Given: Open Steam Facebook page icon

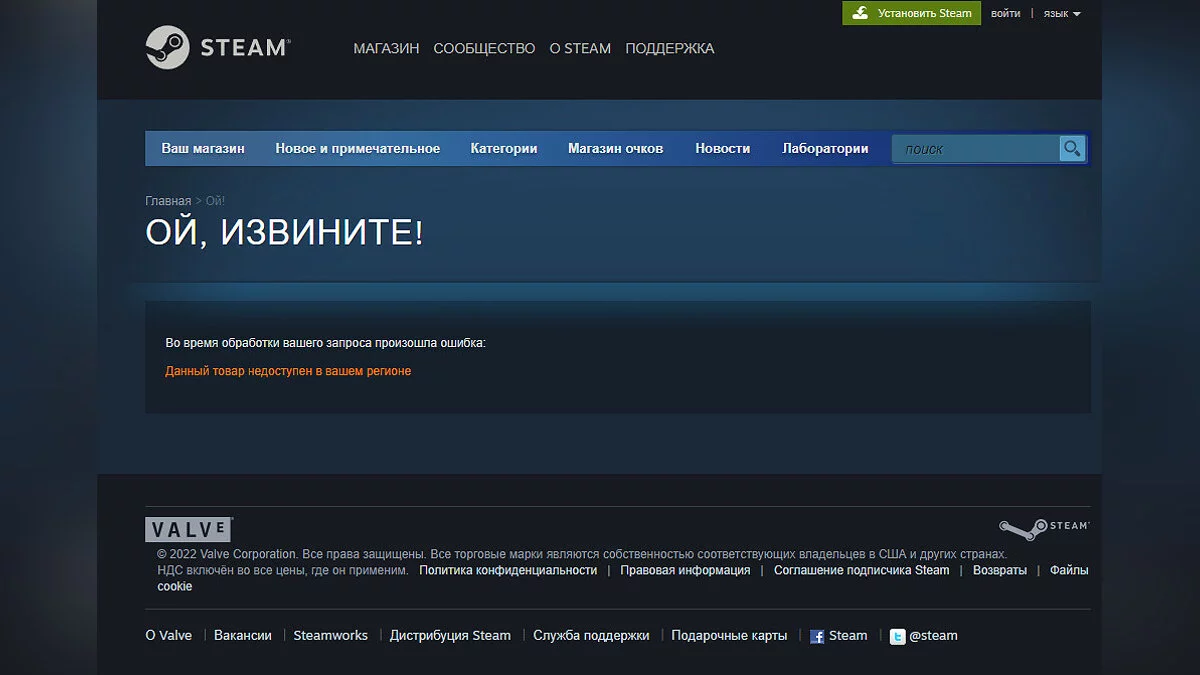Looking at the screenshot, I should pos(817,636).
